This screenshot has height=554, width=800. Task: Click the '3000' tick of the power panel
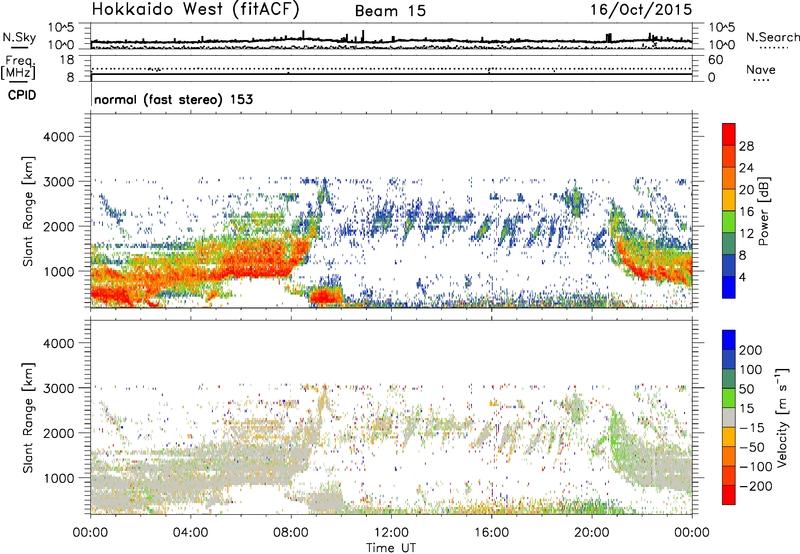(59, 182)
